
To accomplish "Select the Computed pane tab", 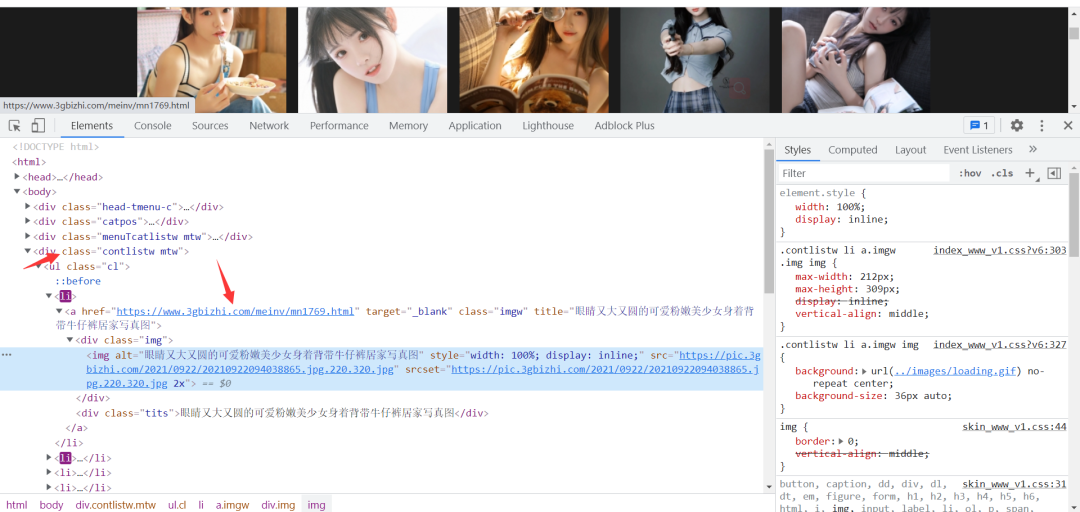I will (x=853, y=150).
